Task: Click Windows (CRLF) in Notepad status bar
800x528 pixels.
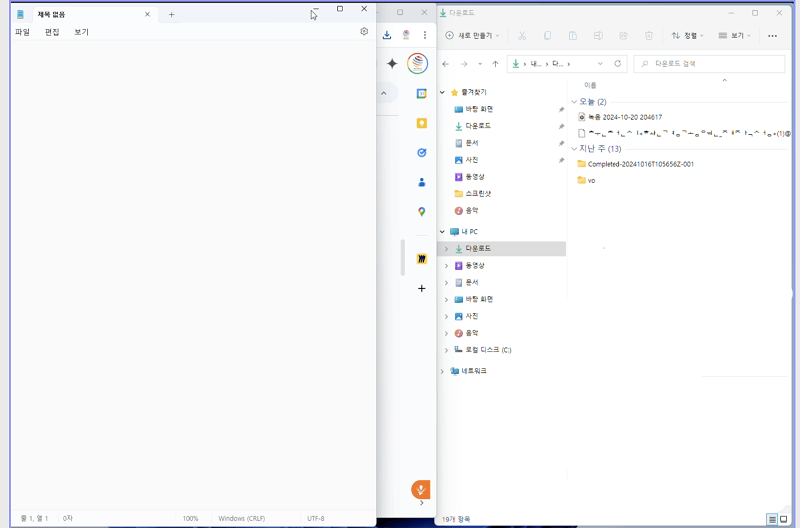Action: click(x=242, y=518)
